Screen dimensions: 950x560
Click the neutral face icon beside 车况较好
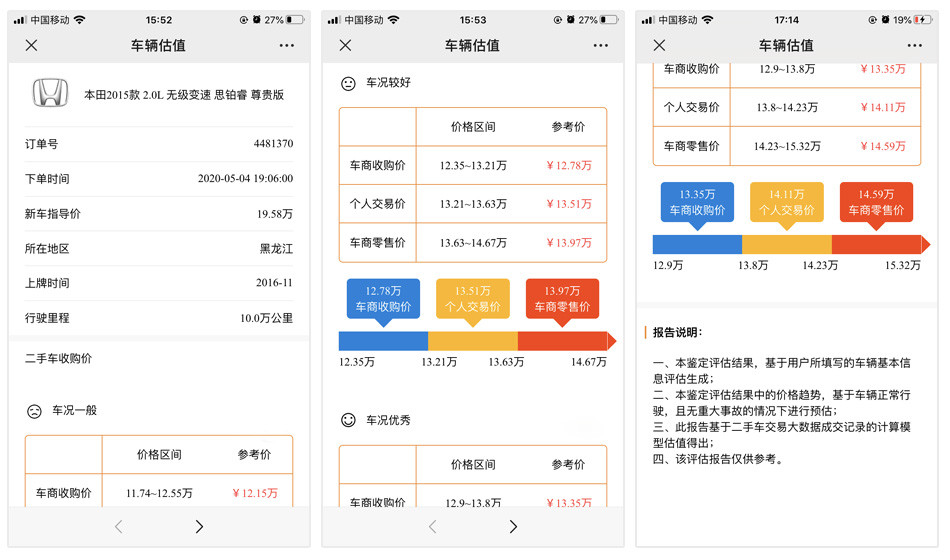coord(348,83)
